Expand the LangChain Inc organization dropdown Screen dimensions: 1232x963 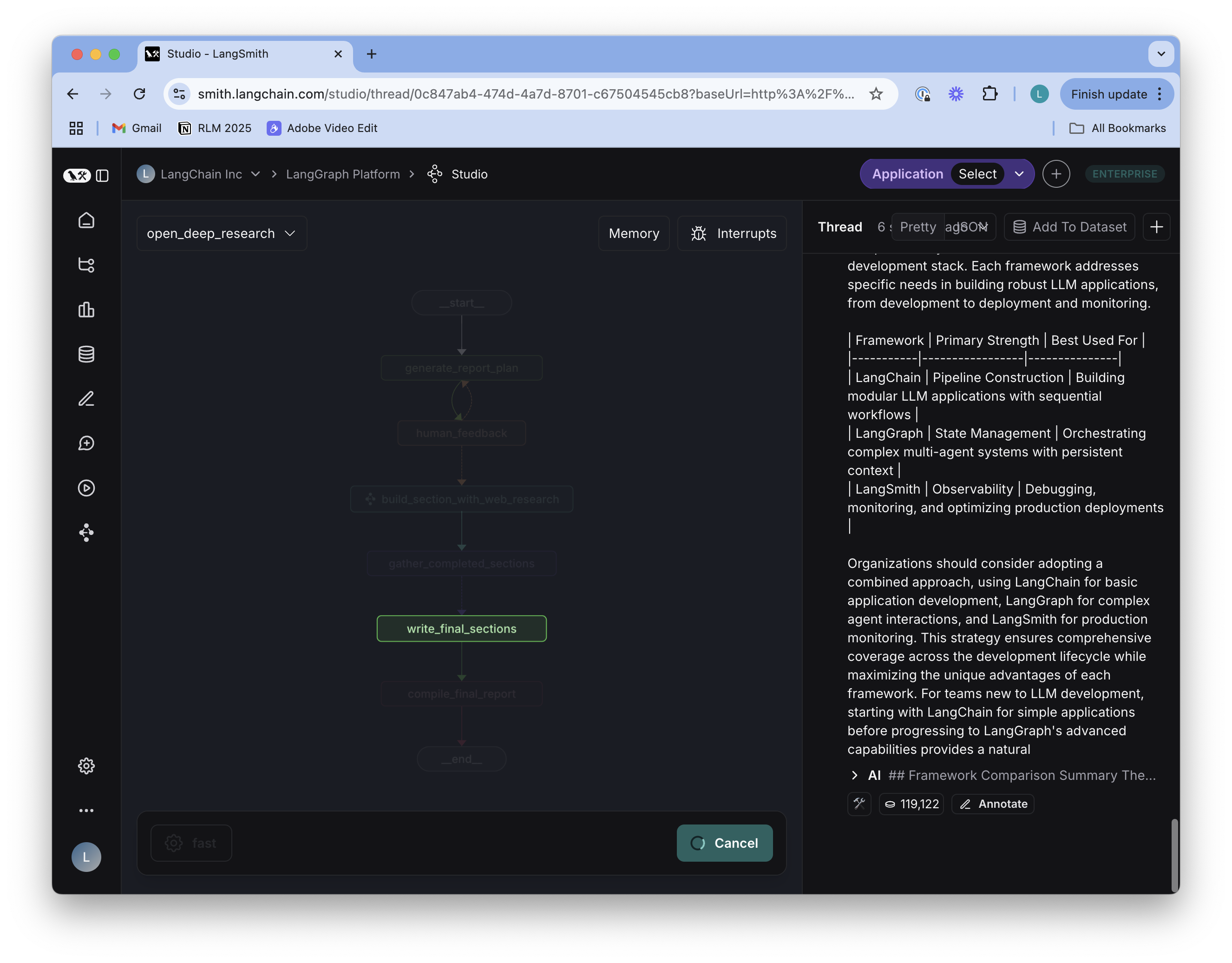(x=256, y=174)
